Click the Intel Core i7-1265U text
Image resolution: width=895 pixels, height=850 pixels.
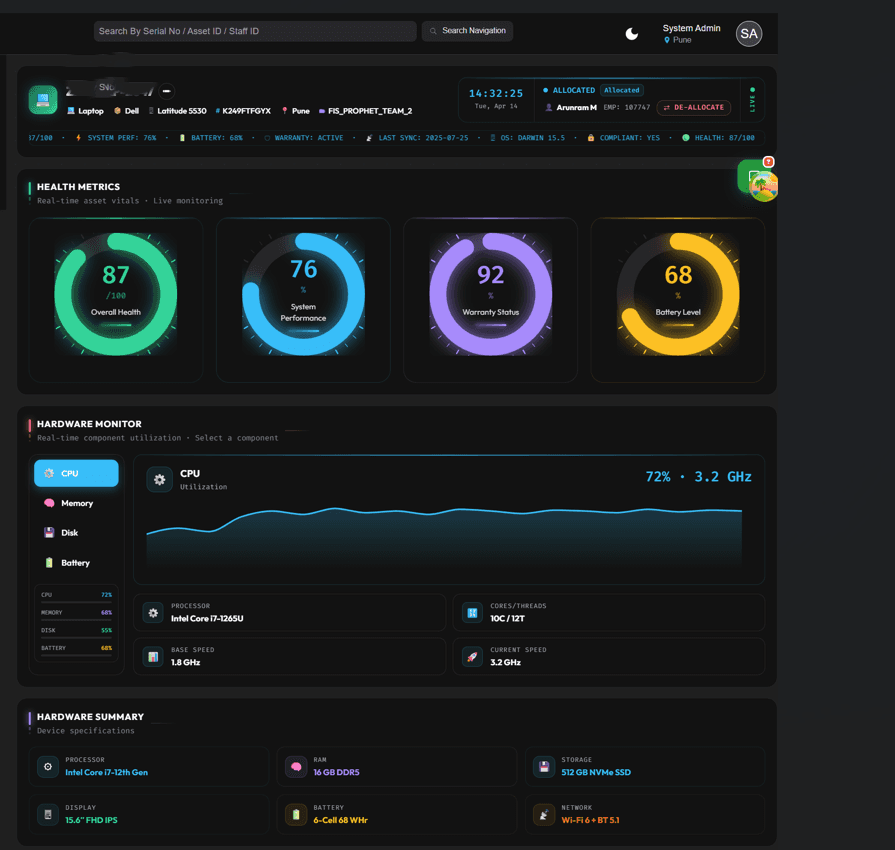click(x=207, y=618)
